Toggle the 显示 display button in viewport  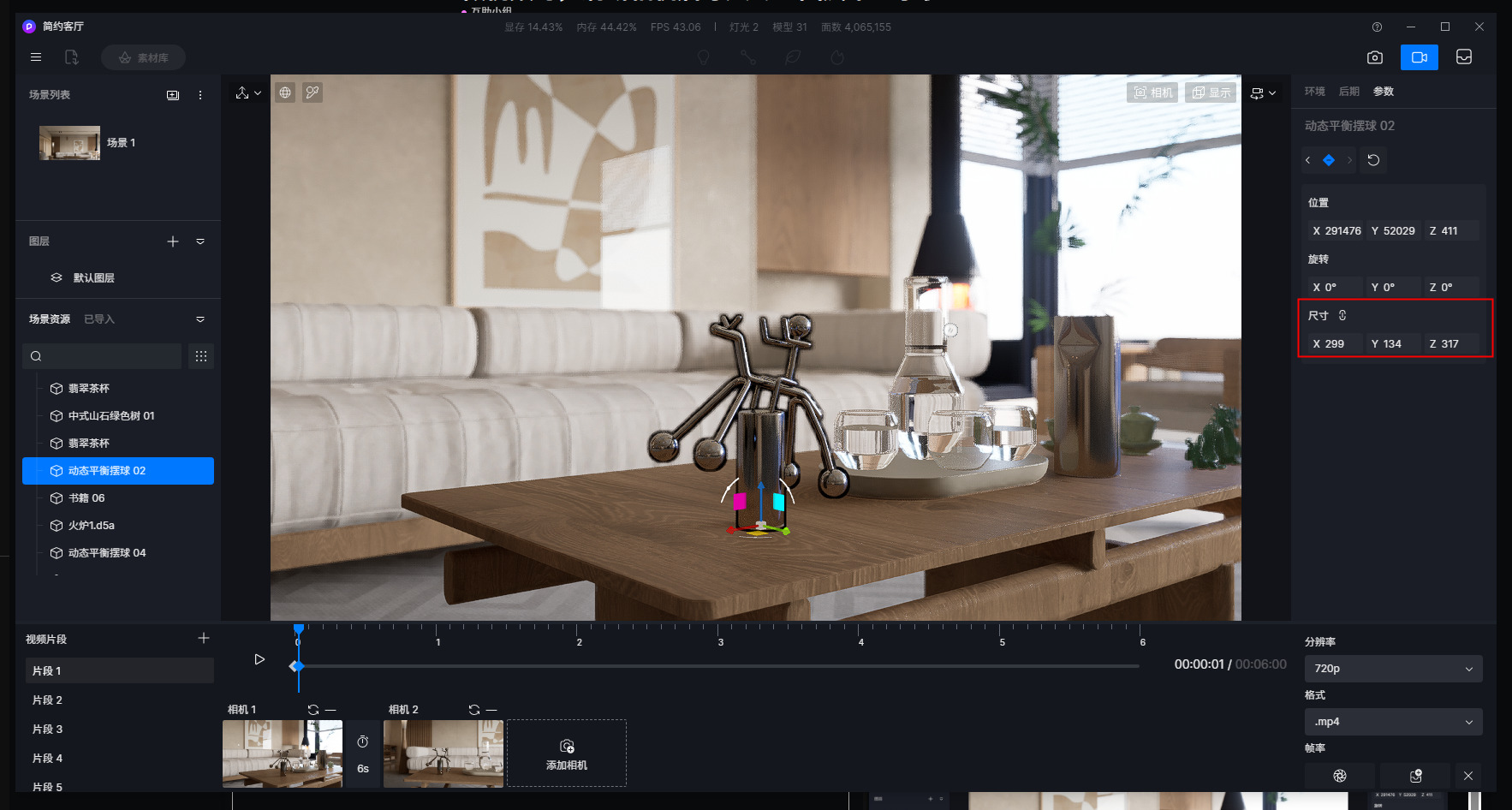tap(1211, 92)
